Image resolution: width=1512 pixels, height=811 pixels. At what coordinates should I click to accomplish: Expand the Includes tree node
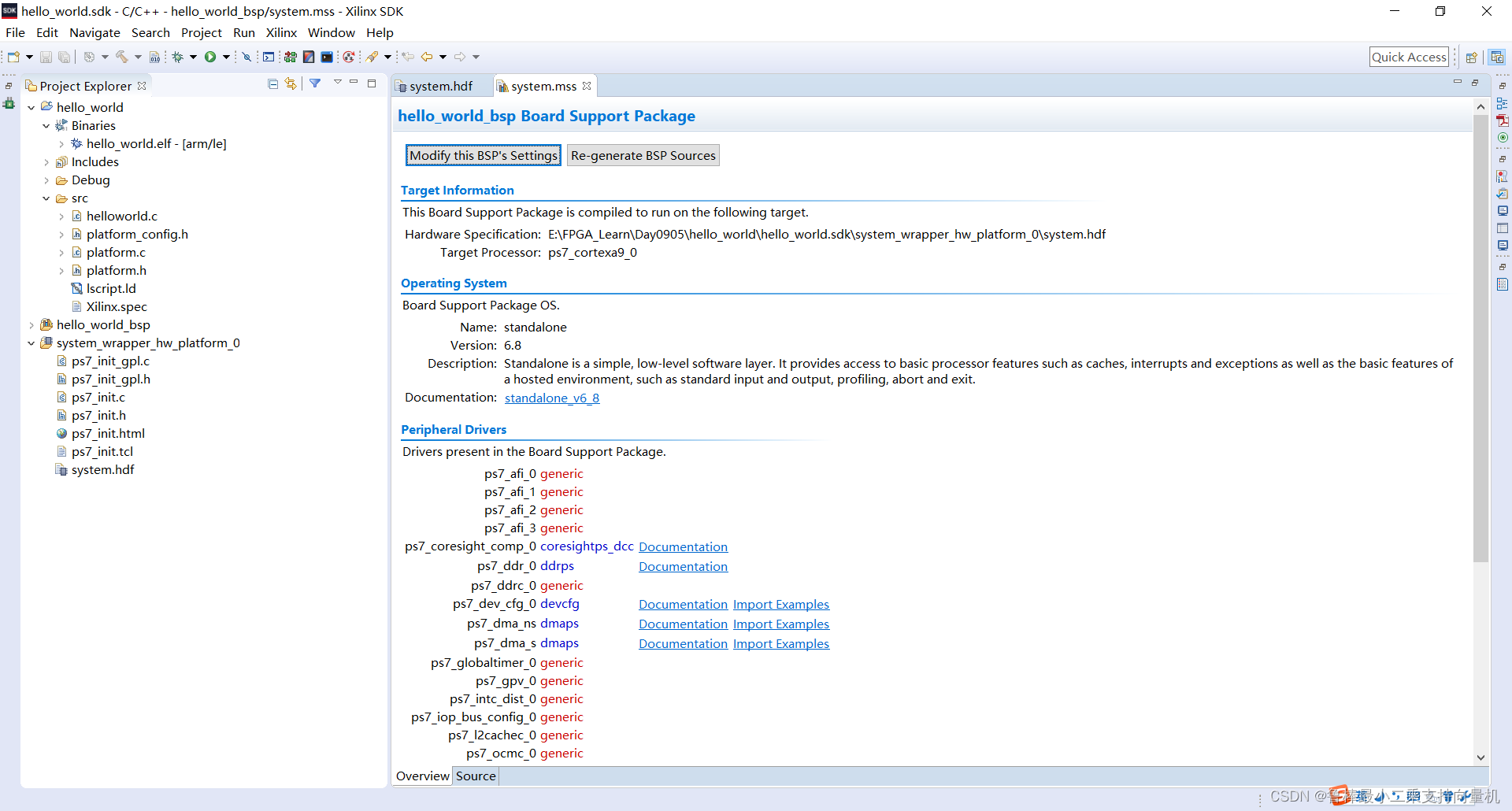click(46, 162)
